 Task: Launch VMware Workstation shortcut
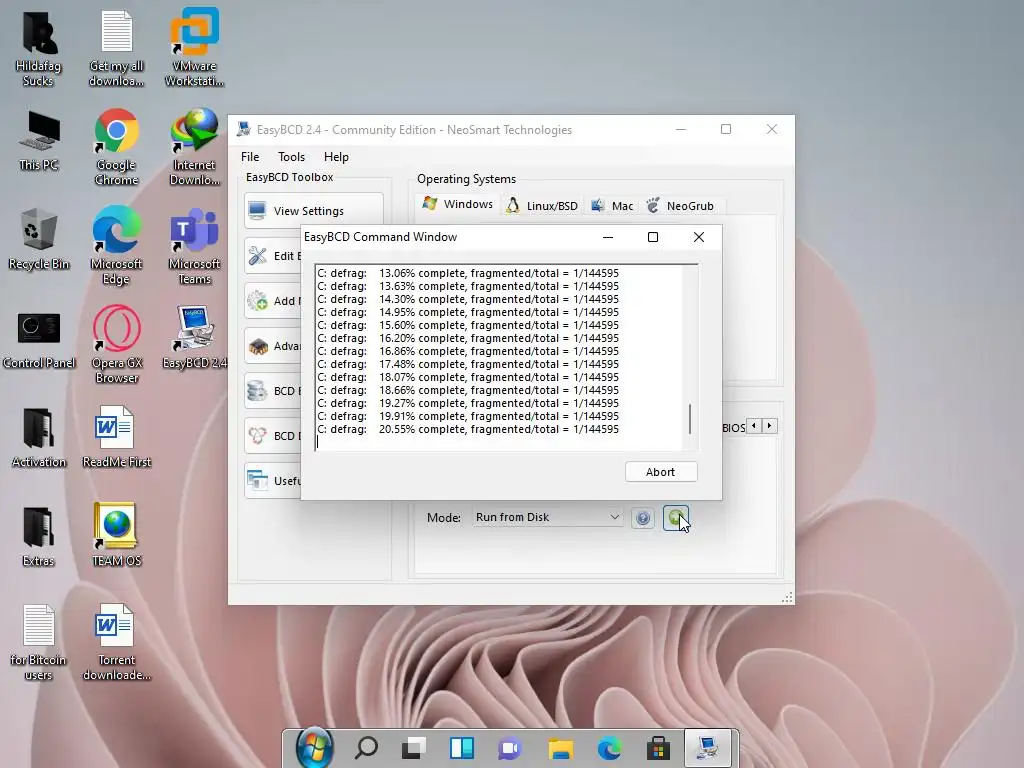[x=195, y=47]
